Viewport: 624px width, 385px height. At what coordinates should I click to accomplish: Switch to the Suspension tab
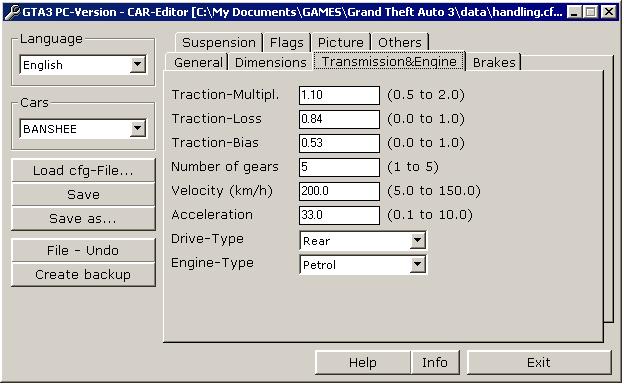coord(218,42)
